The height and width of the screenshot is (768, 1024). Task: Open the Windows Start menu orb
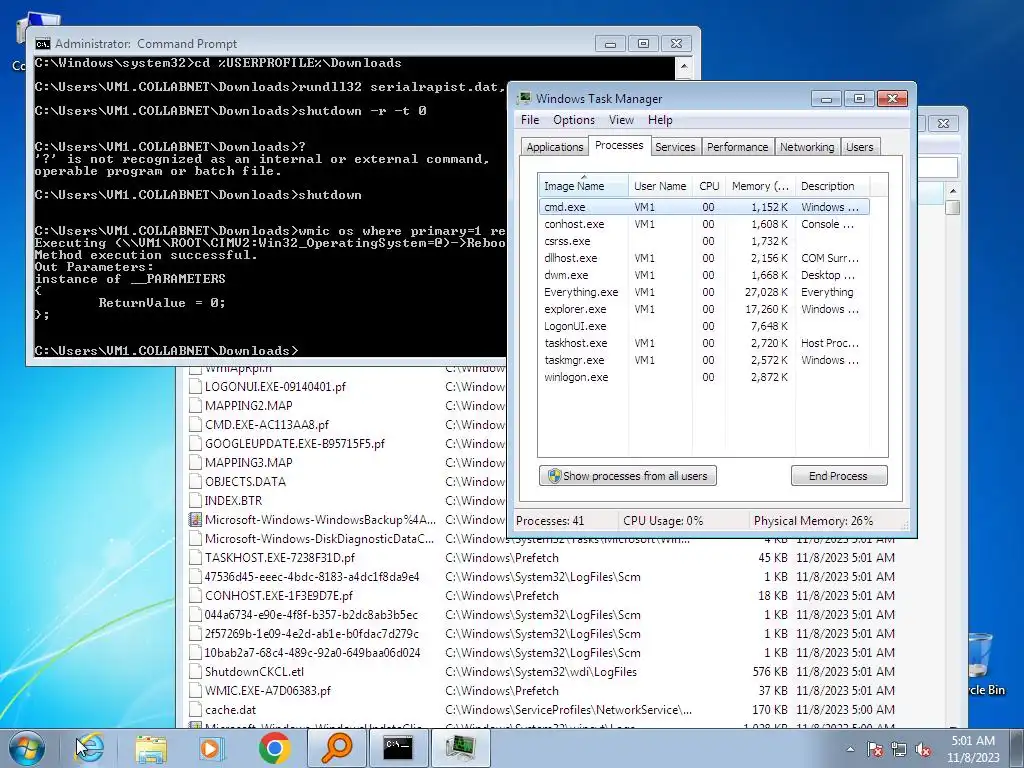click(x=27, y=748)
